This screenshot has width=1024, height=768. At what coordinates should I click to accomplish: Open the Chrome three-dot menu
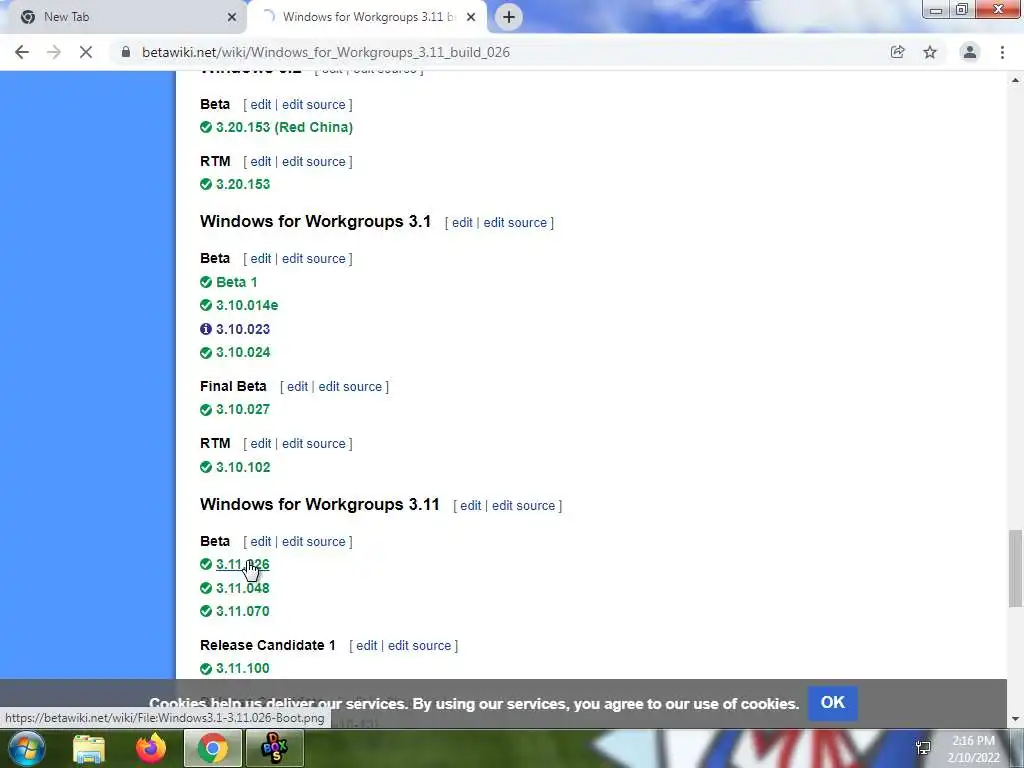1002,52
